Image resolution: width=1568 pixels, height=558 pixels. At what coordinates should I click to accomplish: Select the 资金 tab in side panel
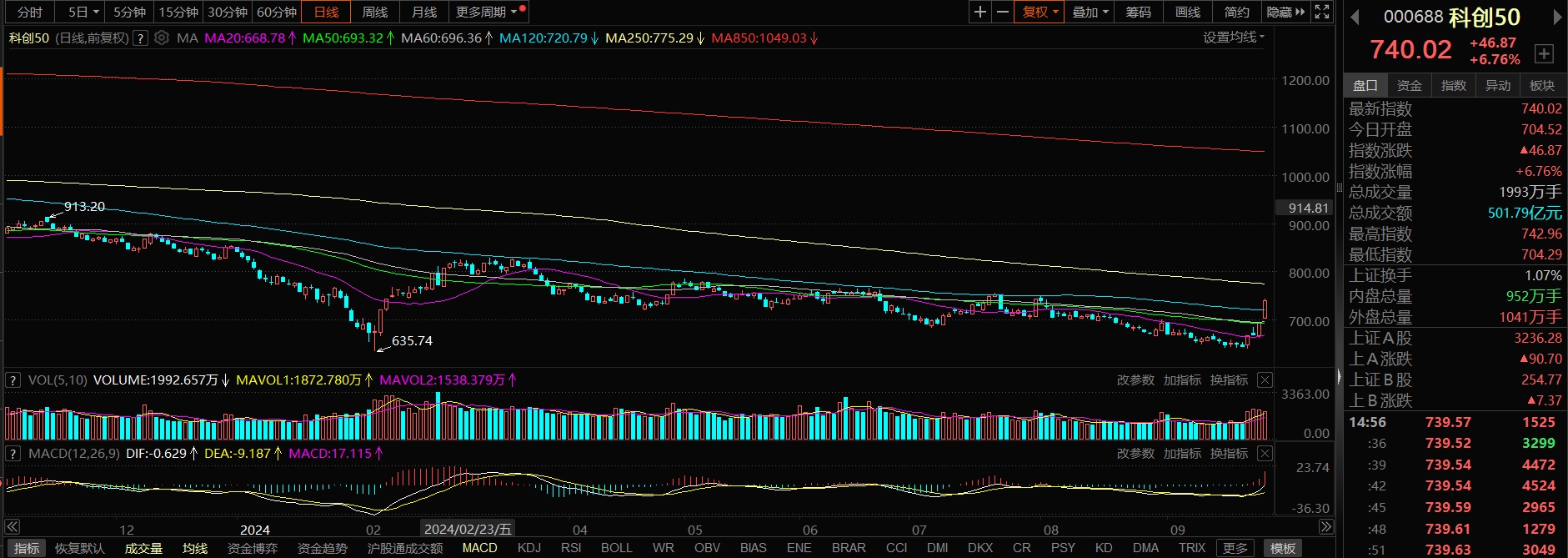1410,85
